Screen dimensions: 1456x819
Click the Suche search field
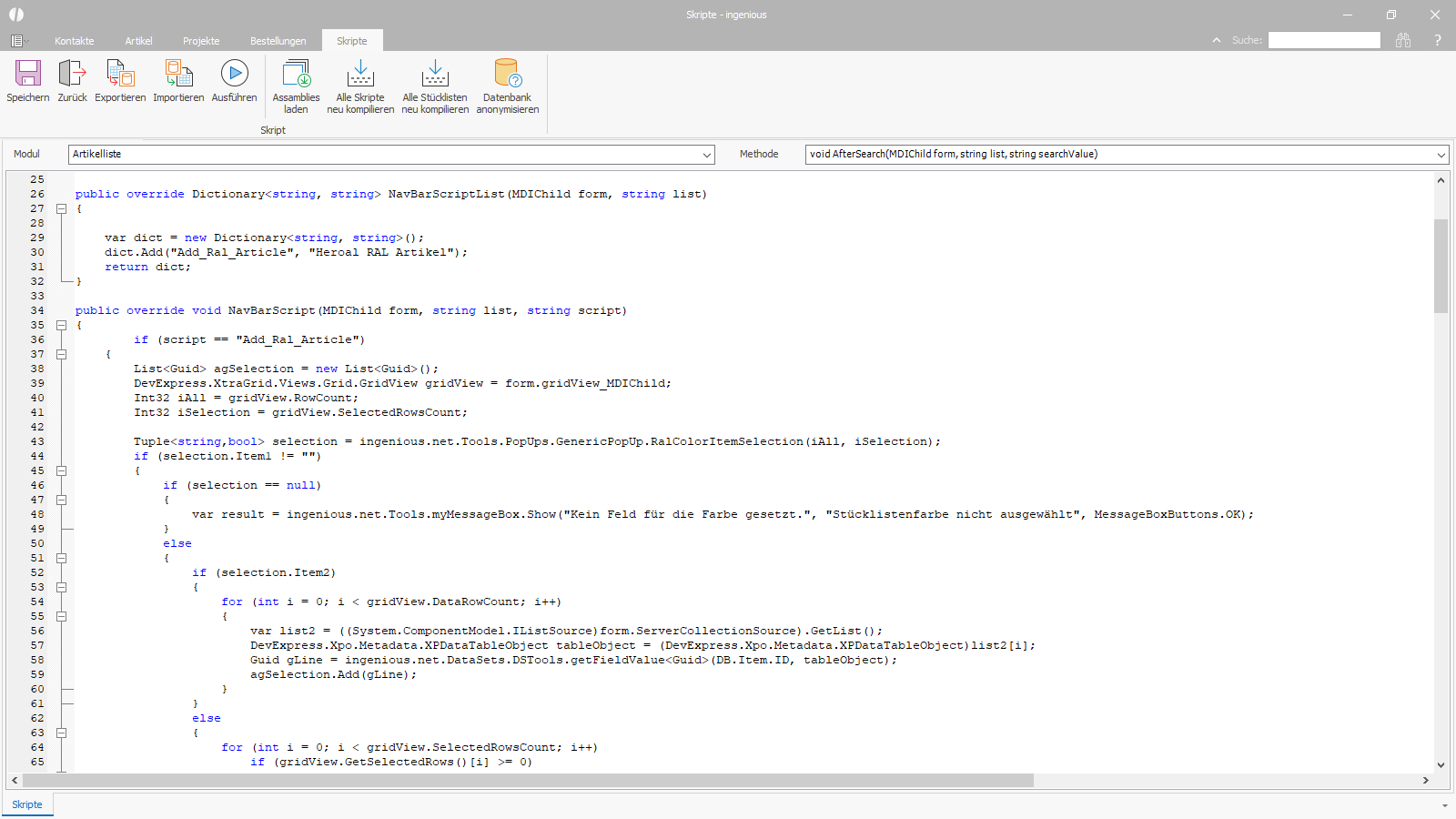click(1323, 40)
